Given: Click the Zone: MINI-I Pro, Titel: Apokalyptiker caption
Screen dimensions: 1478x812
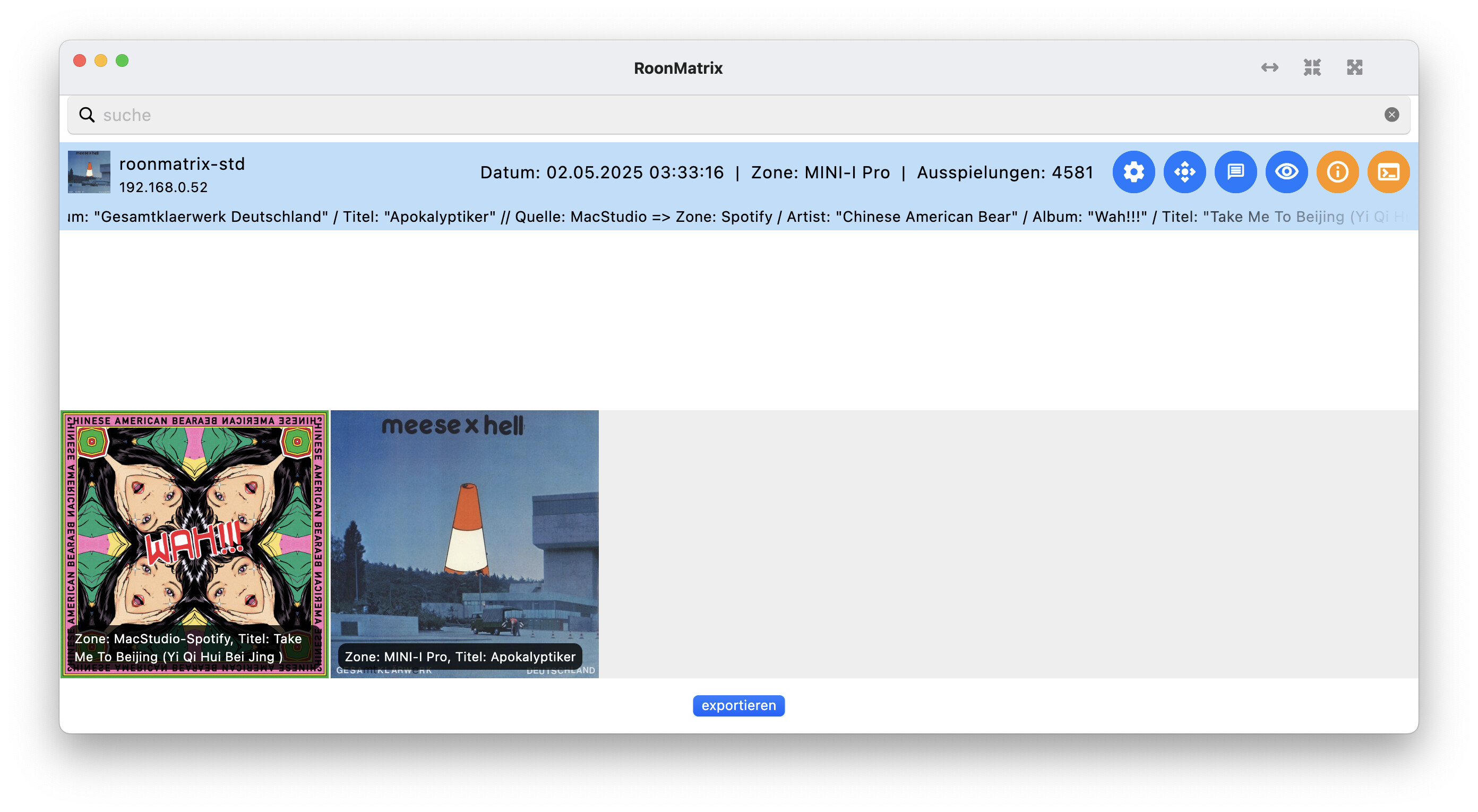Looking at the screenshot, I should [x=460, y=656].
